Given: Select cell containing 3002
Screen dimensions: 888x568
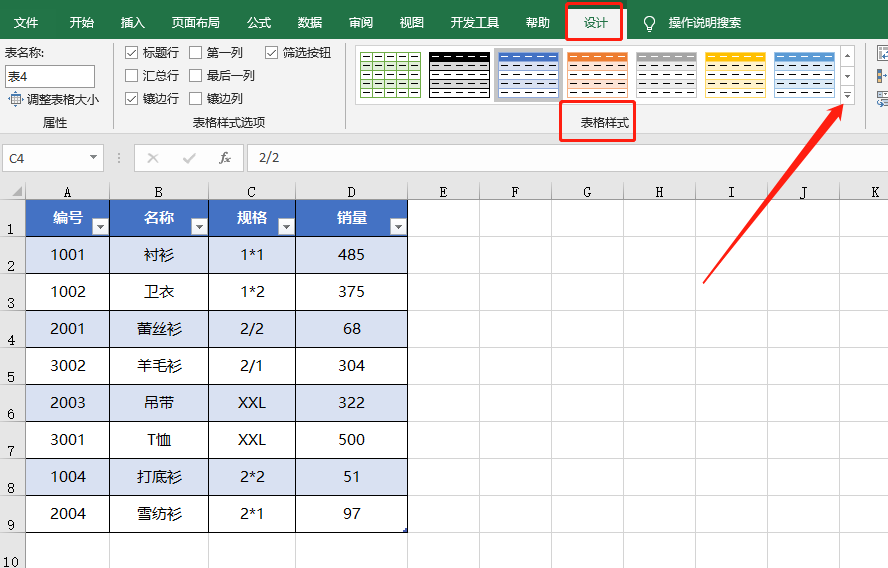Looking at the screenshot, I should 67,366.
